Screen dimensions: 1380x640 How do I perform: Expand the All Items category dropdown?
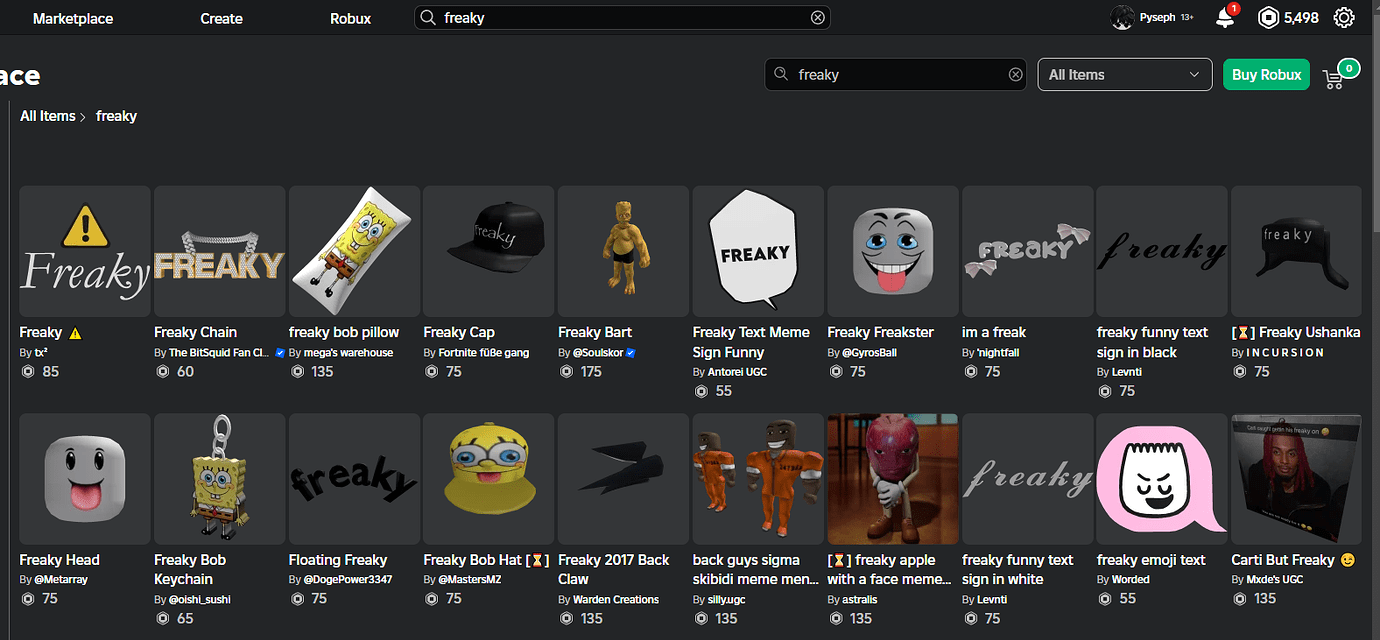point(1124,75)
